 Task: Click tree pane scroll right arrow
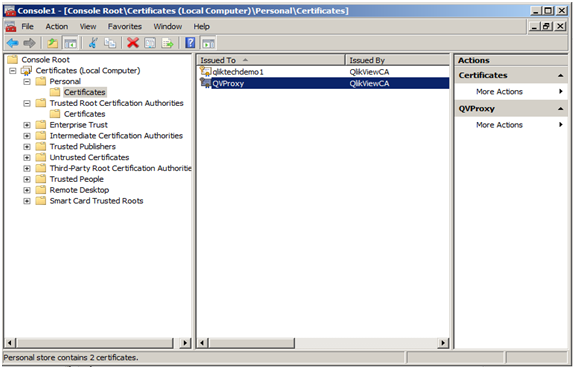186,343
